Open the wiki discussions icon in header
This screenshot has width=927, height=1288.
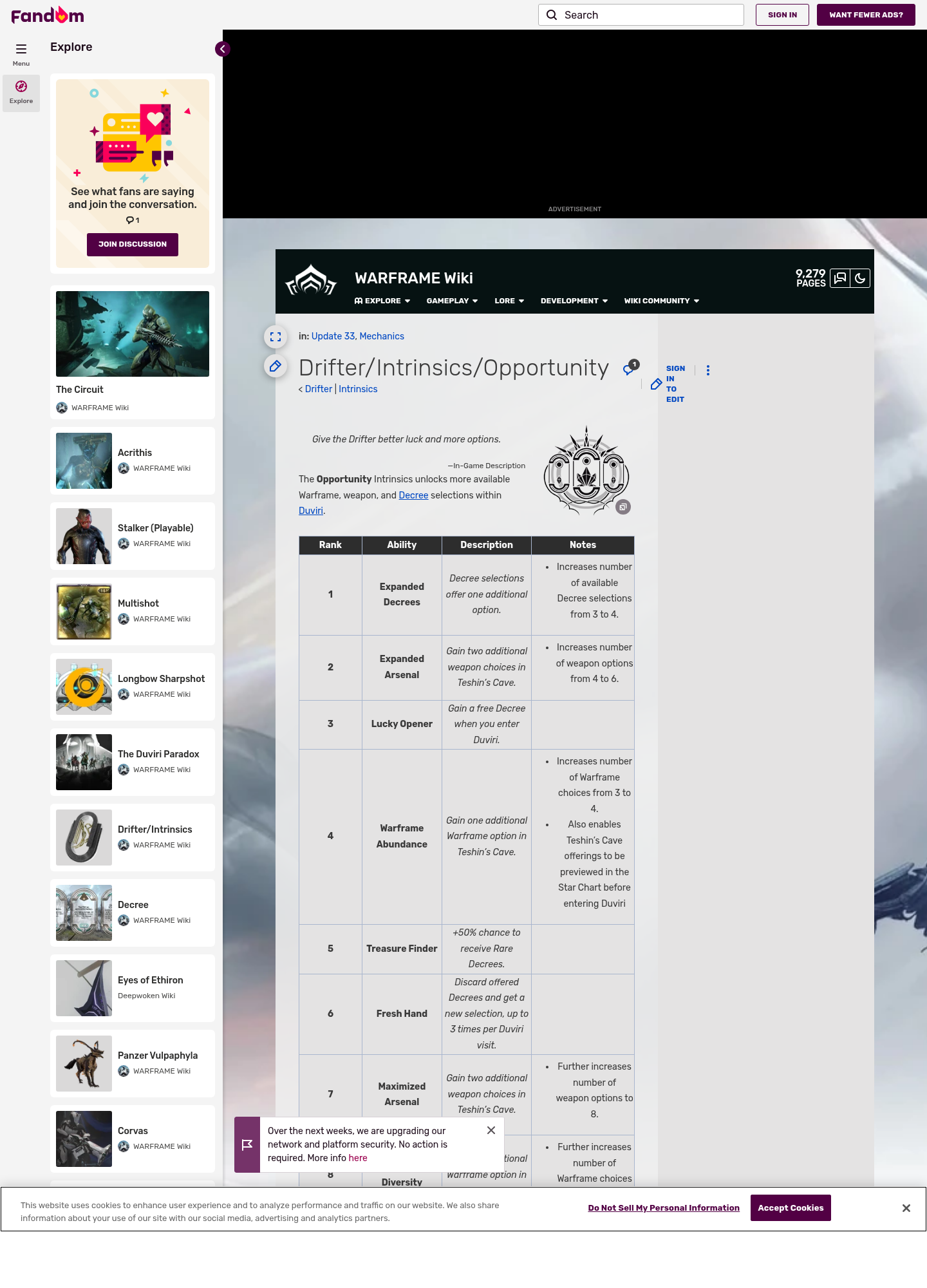(x=840, y=278)
